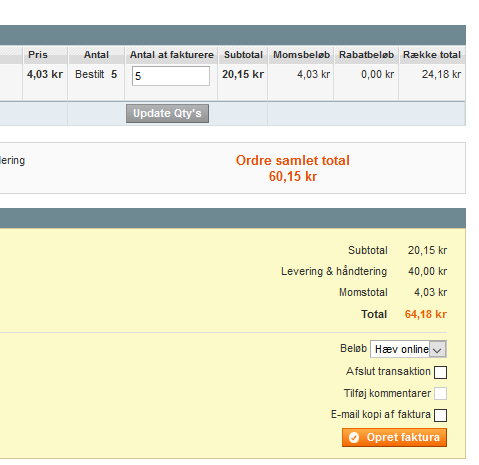Check E-mail kopi af faktura
The height and width of the screenshot is (465, 479).
[x=440, y=415]
